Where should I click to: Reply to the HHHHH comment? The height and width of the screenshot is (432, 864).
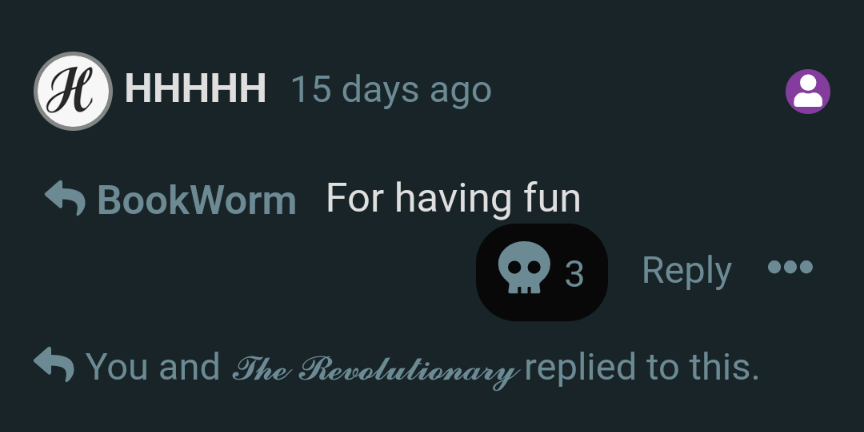[687, 271]
